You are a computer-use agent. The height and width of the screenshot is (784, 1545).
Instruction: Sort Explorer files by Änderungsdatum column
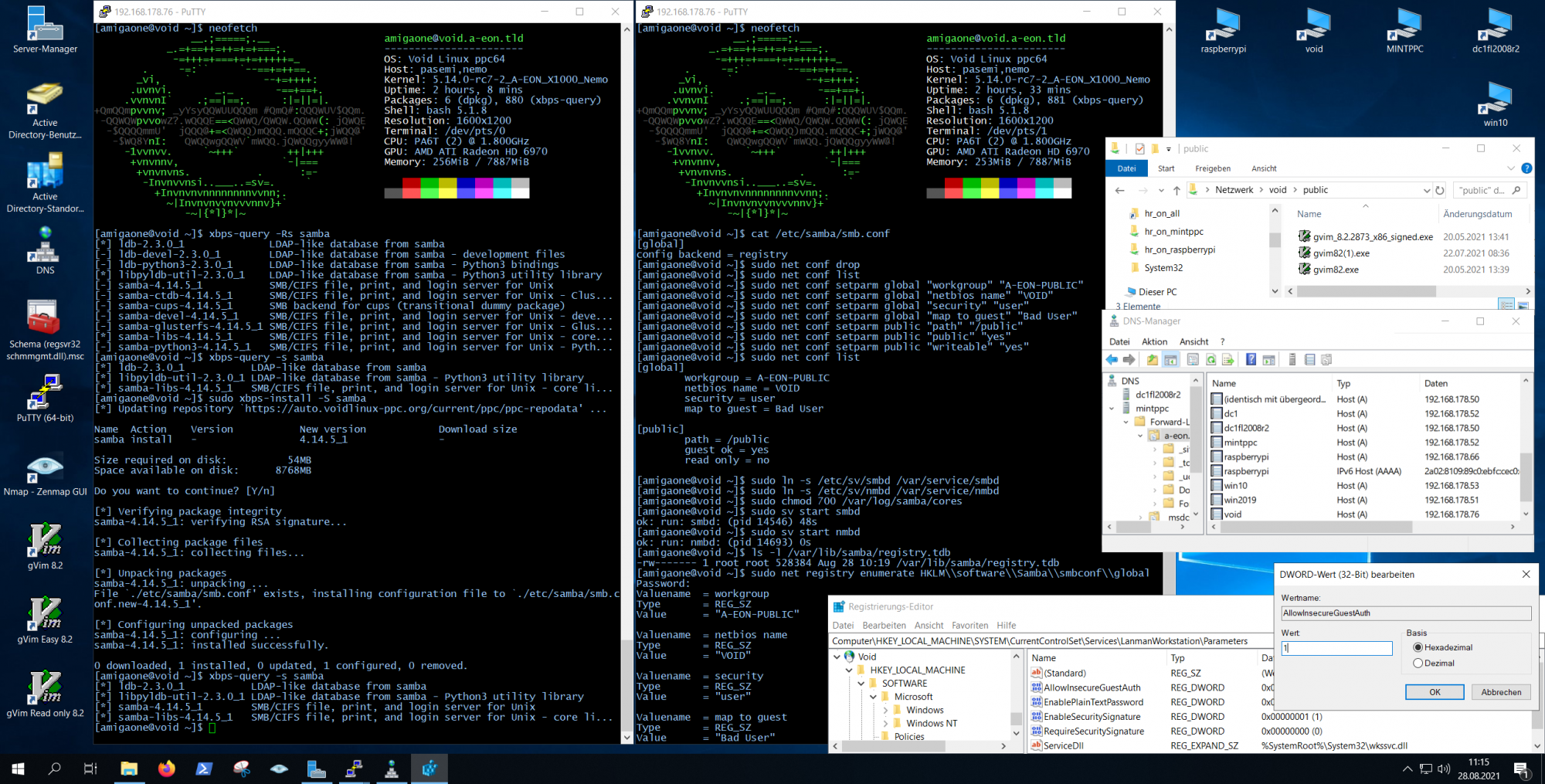(1477, 214)
